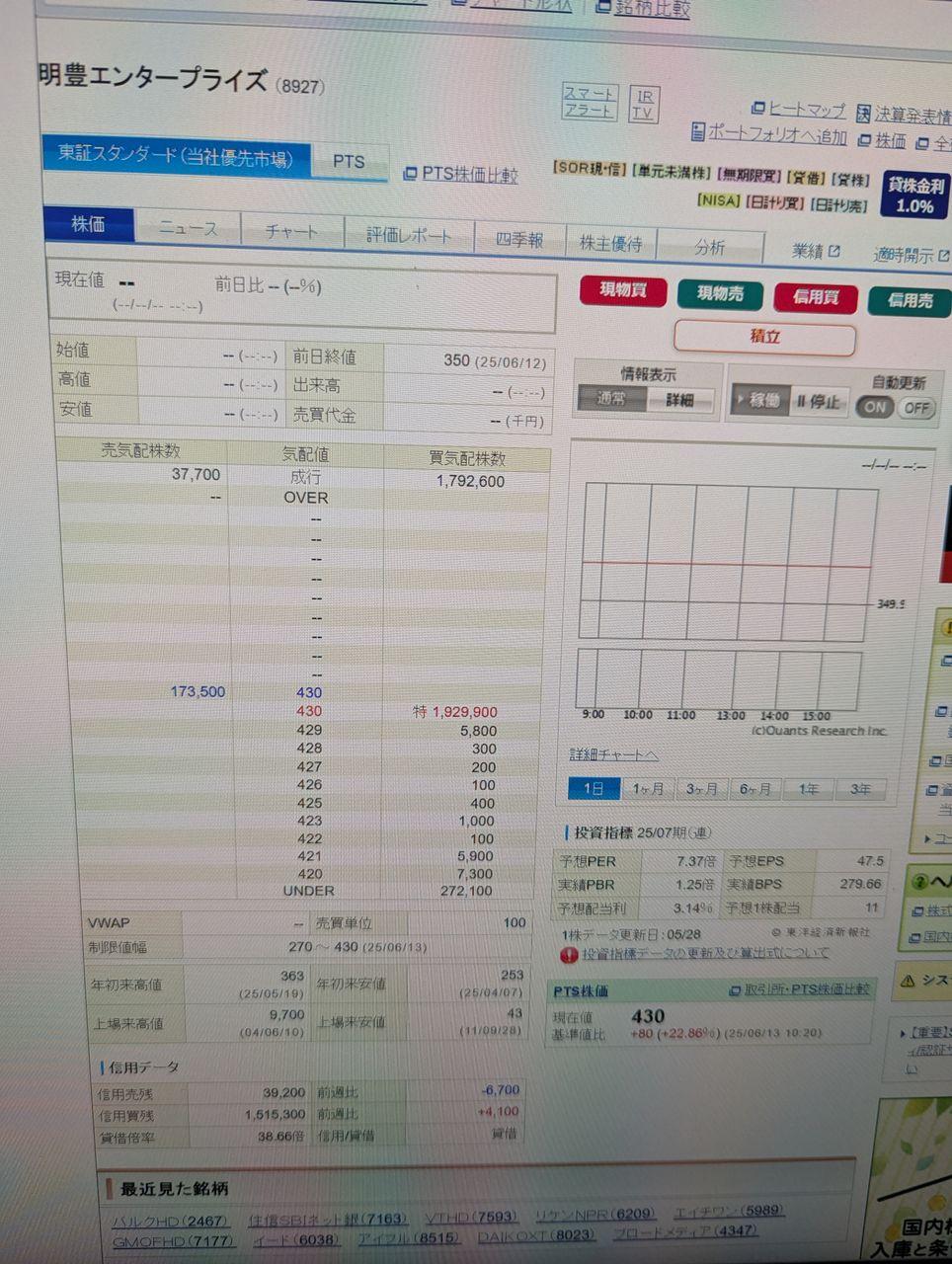
Task: Click the 貸株金利 1.0% badge
Action: [914, 196]
